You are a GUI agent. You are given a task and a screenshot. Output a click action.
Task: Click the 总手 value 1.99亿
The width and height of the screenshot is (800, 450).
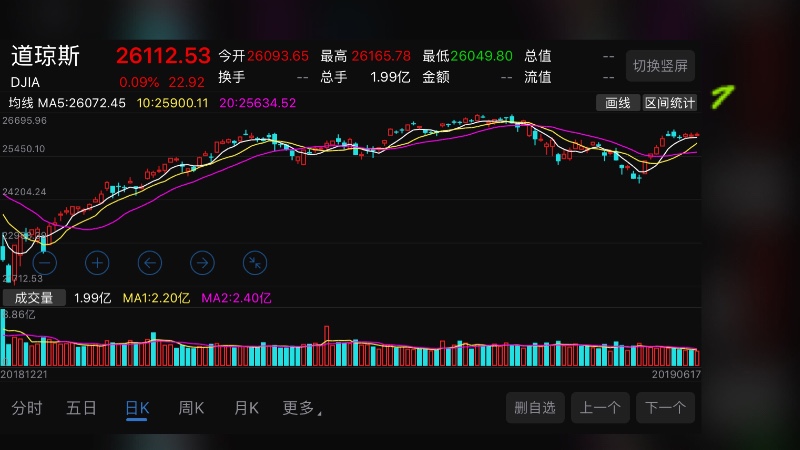point(390,77)
